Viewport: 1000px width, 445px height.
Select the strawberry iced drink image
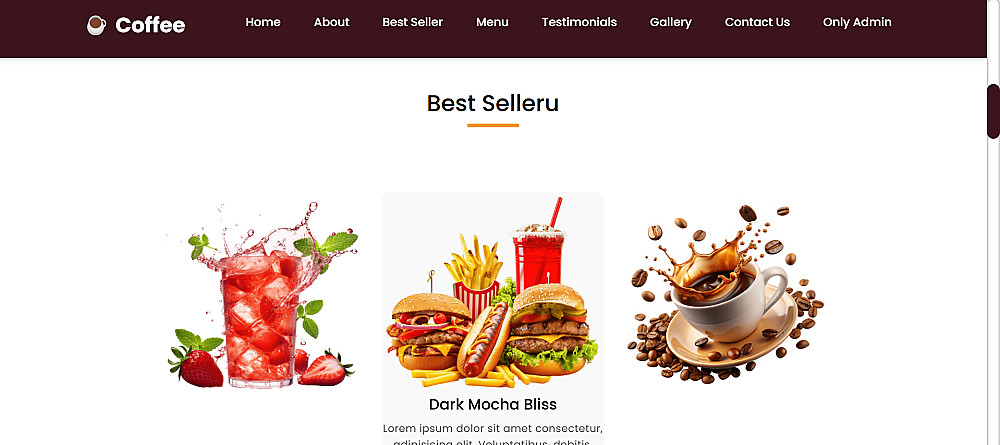tap(262, 295)
